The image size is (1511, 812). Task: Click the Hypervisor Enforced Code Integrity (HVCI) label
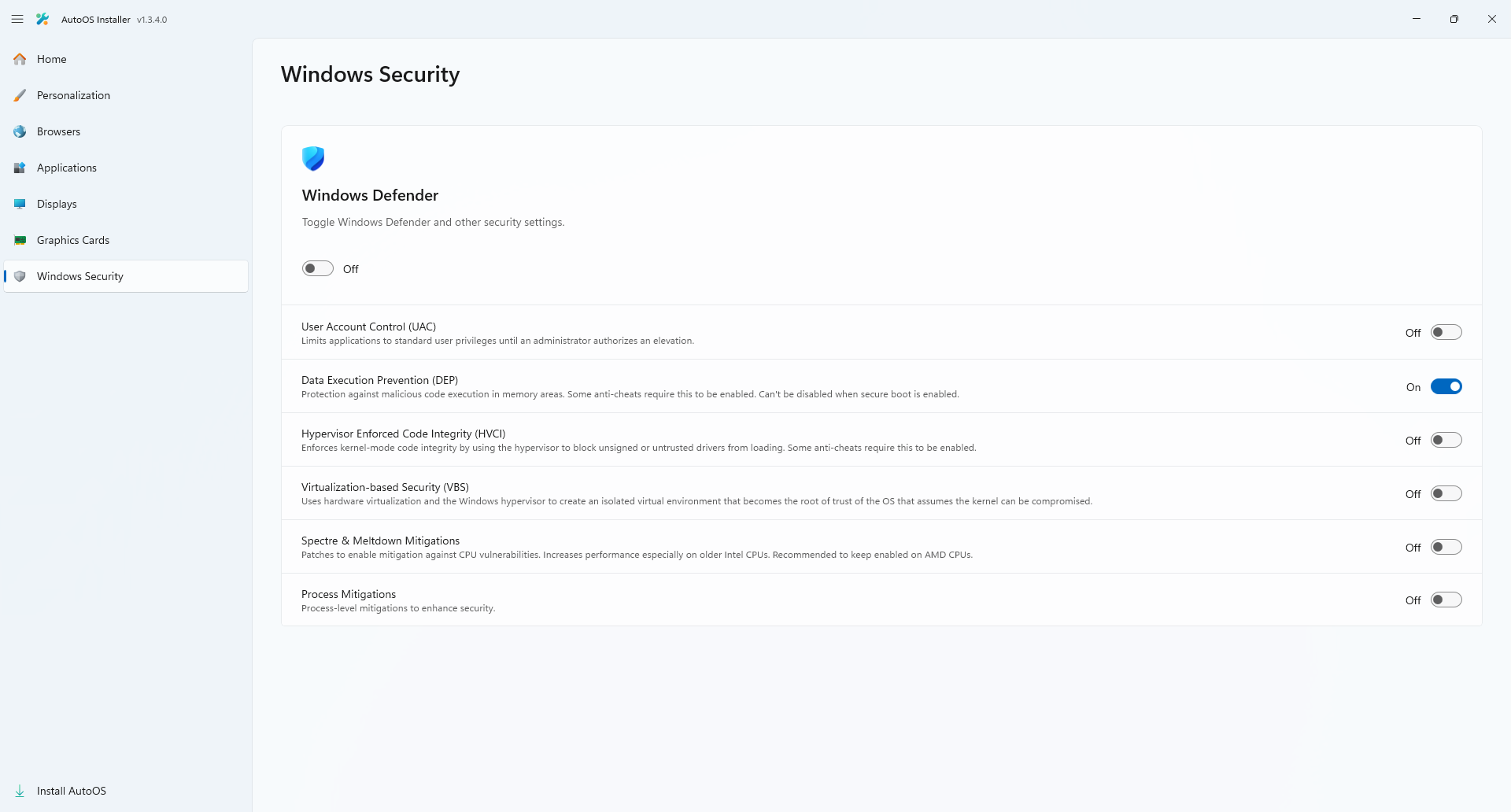(x=403, y=434)
